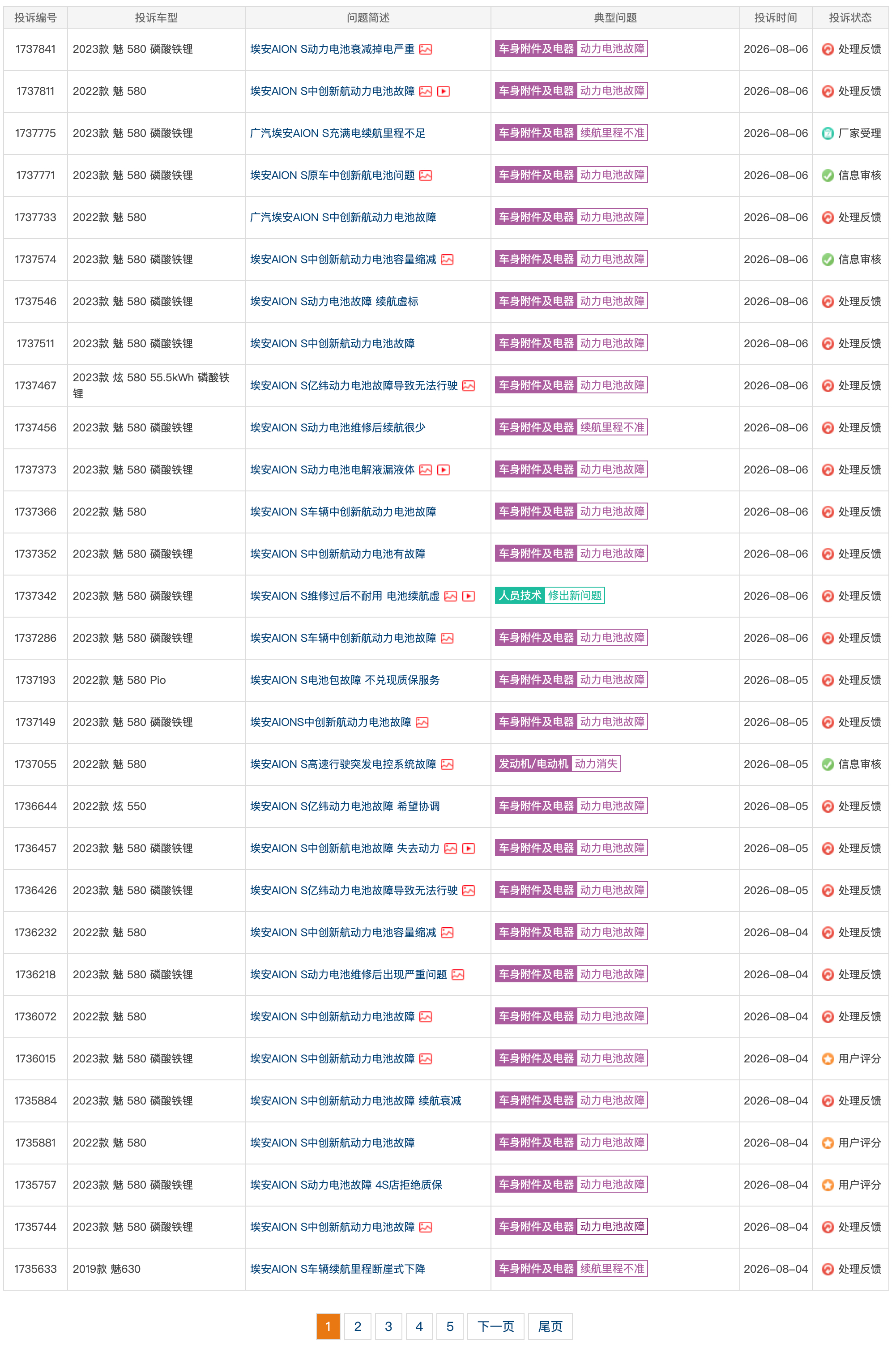Open image icon for complaint 1737342

[x=451, y=596]
